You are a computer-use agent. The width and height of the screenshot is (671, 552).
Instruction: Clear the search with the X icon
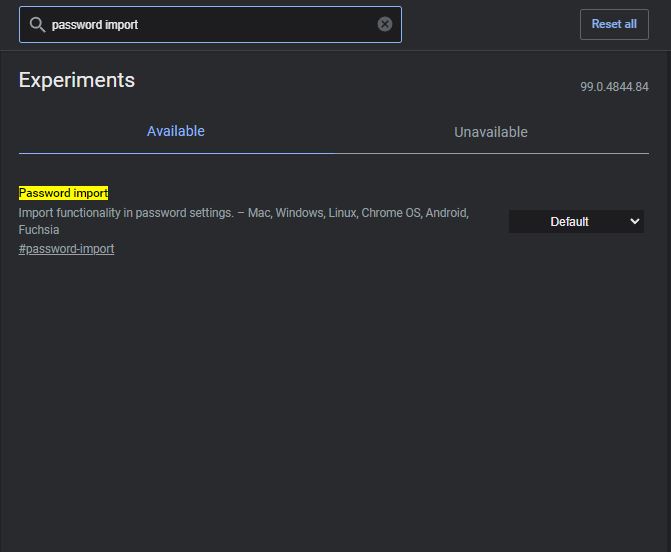[x=384, y=24]
